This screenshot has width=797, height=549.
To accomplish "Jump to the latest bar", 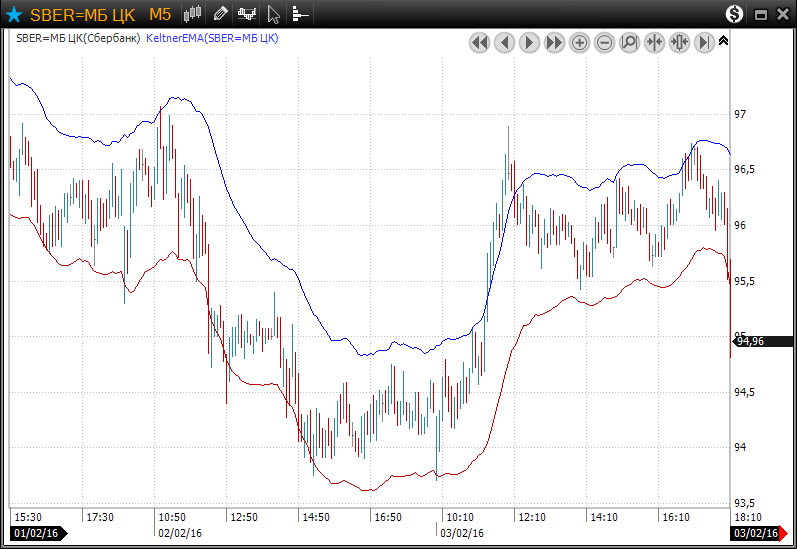I will (704, 42).
